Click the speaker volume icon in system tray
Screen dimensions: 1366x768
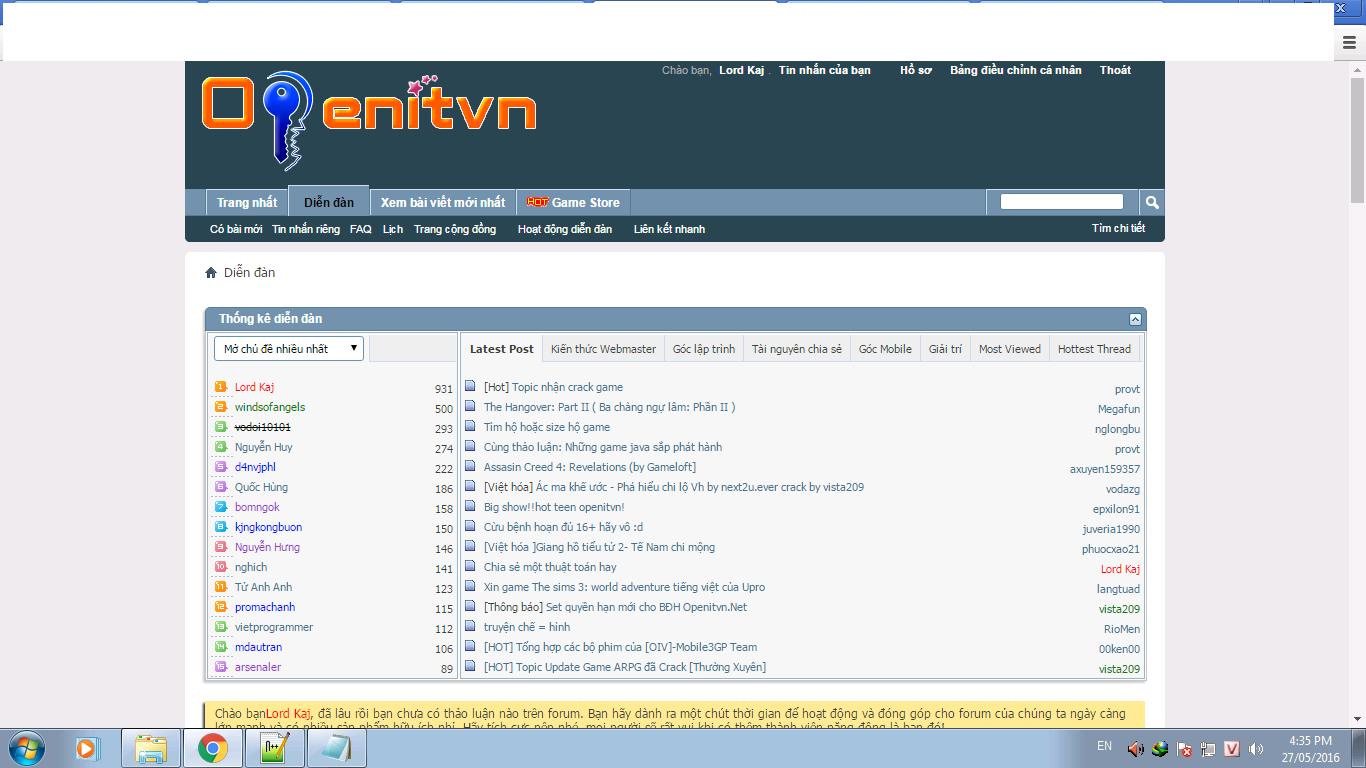pyautogui.click(x=1135, y=748)
